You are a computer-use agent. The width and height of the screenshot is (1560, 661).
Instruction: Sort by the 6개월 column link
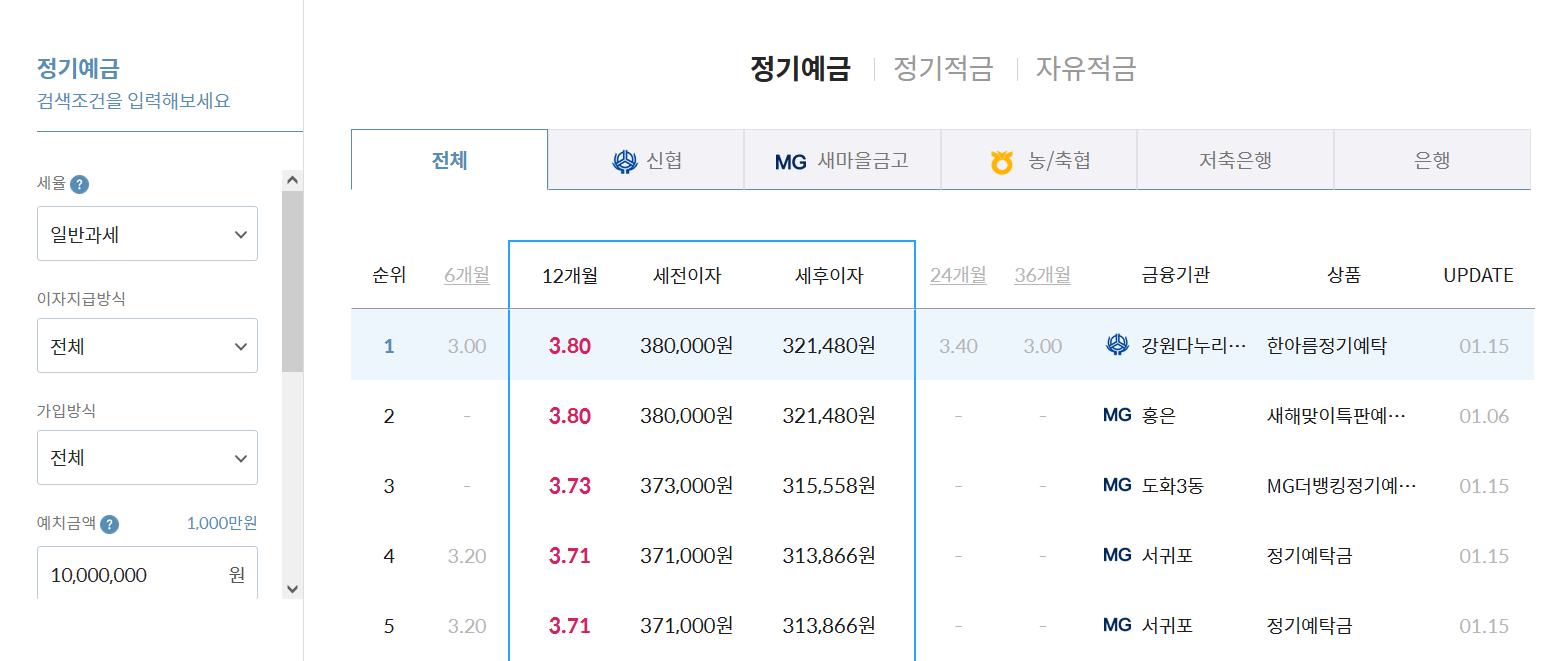tap(467, 275)
